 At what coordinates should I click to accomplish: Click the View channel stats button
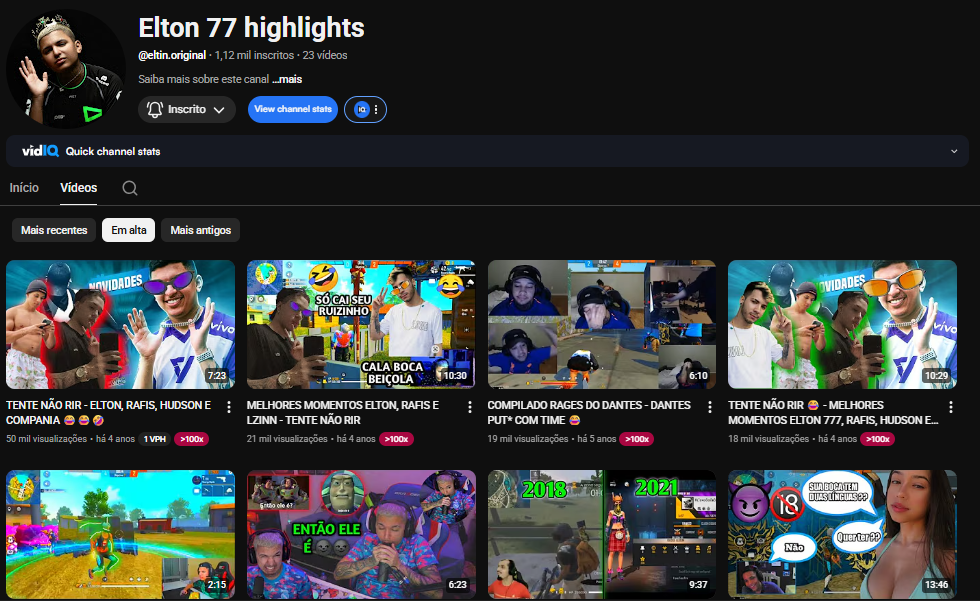[292, 109]
